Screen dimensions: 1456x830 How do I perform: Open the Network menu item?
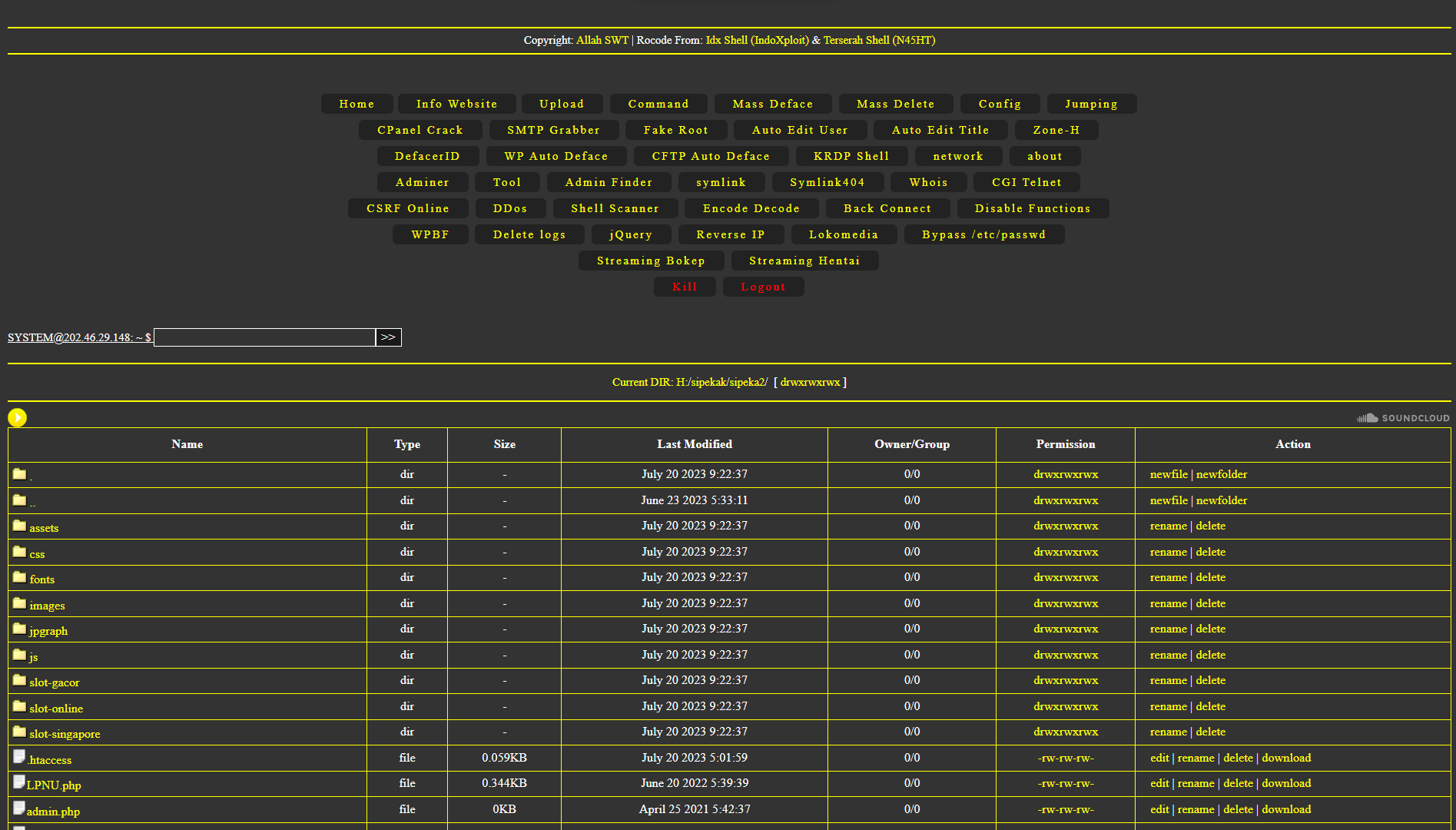[x=958, y=156]
